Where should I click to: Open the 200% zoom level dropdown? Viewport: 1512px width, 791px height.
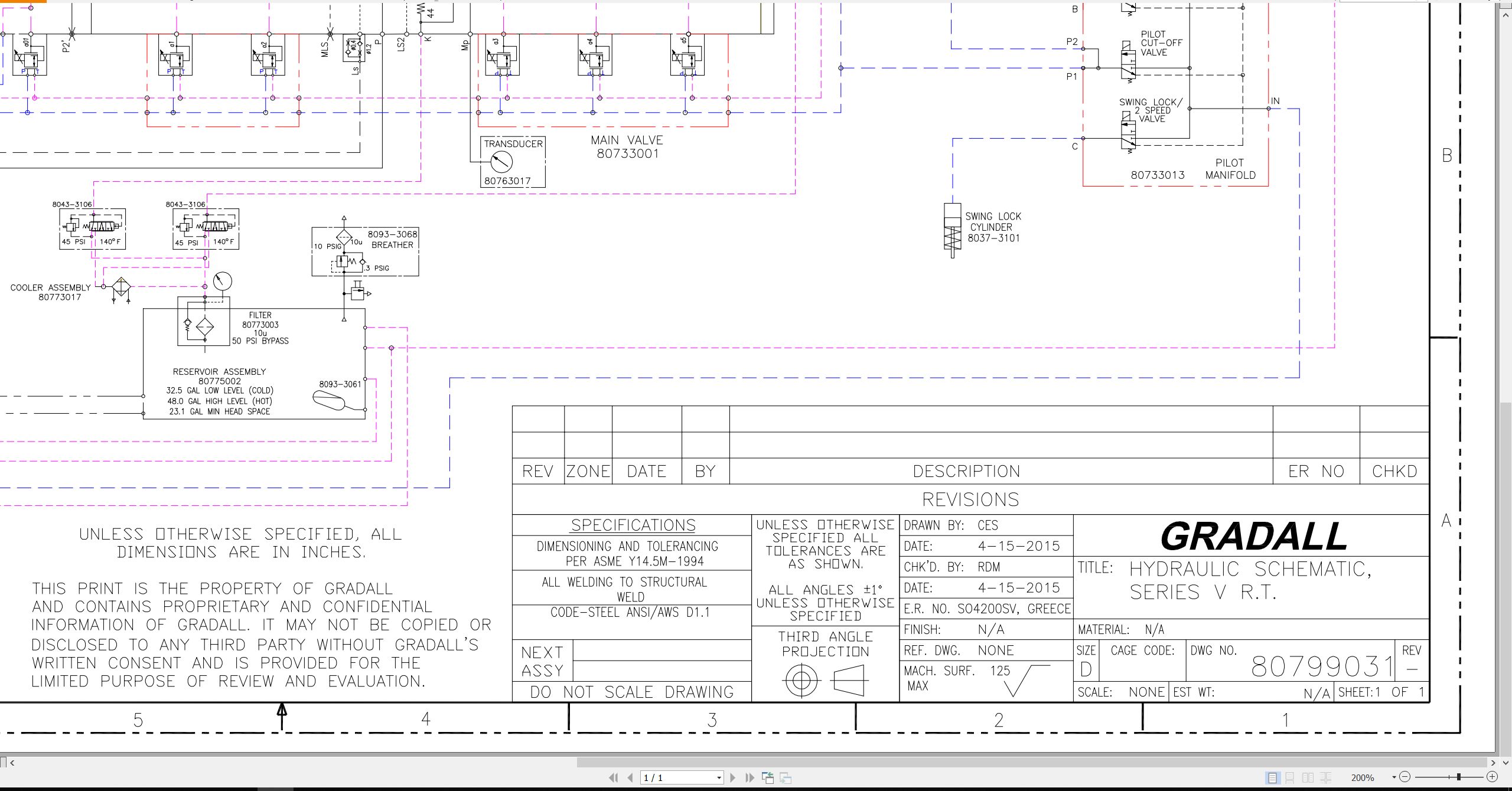click(1394, 777)
